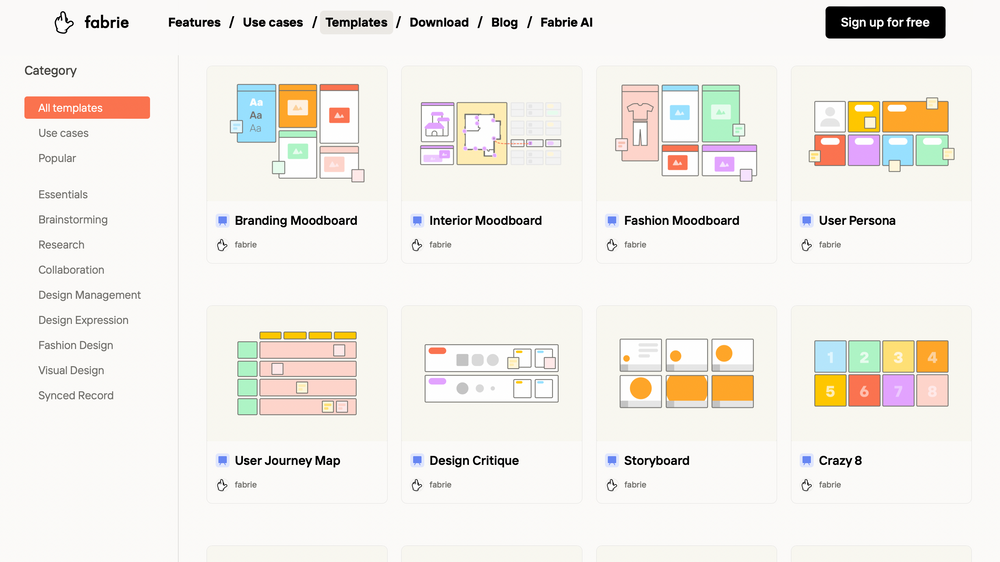Open the Features menu in navigation
1000x562 pixels.
[x=194, y=22]
